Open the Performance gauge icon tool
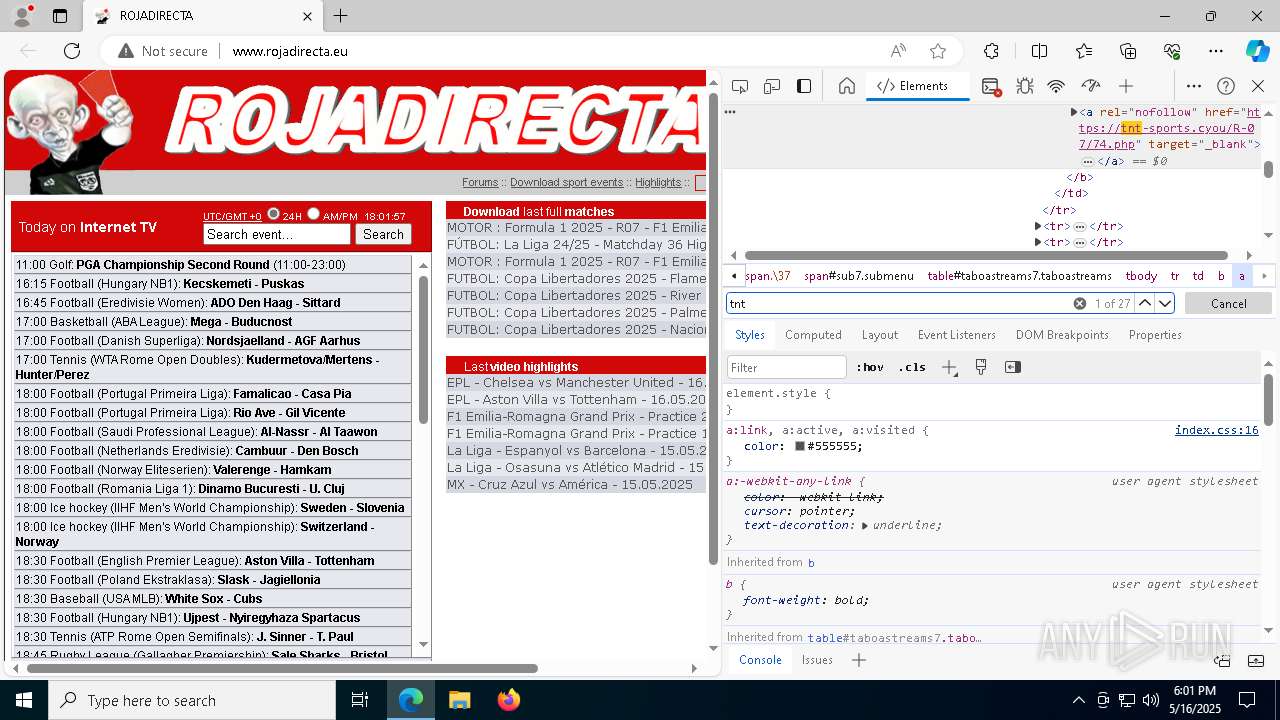 point(1091,86)
